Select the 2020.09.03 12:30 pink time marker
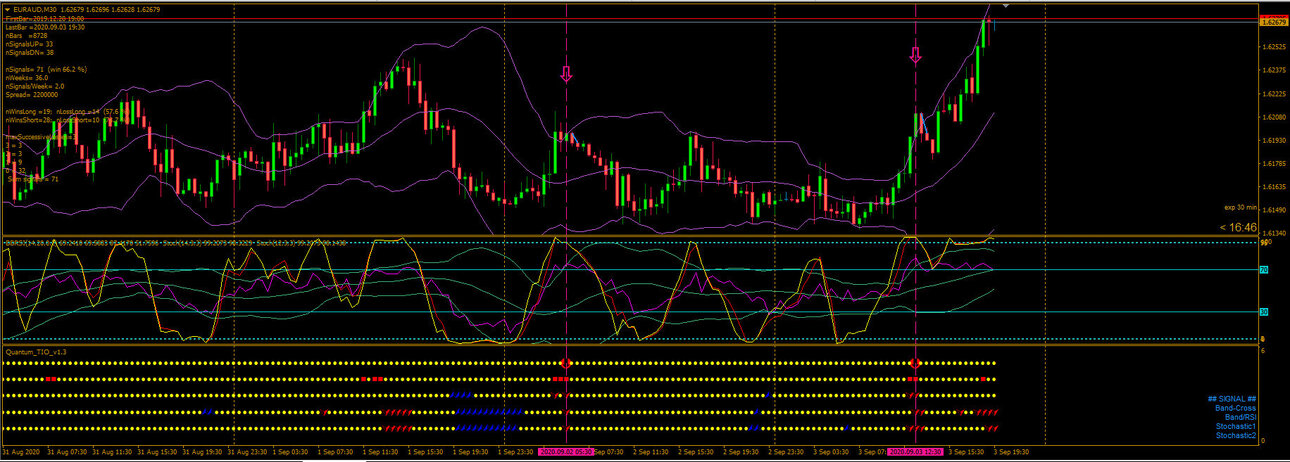This screenshot has height=462, width=1290. [916, 452]
